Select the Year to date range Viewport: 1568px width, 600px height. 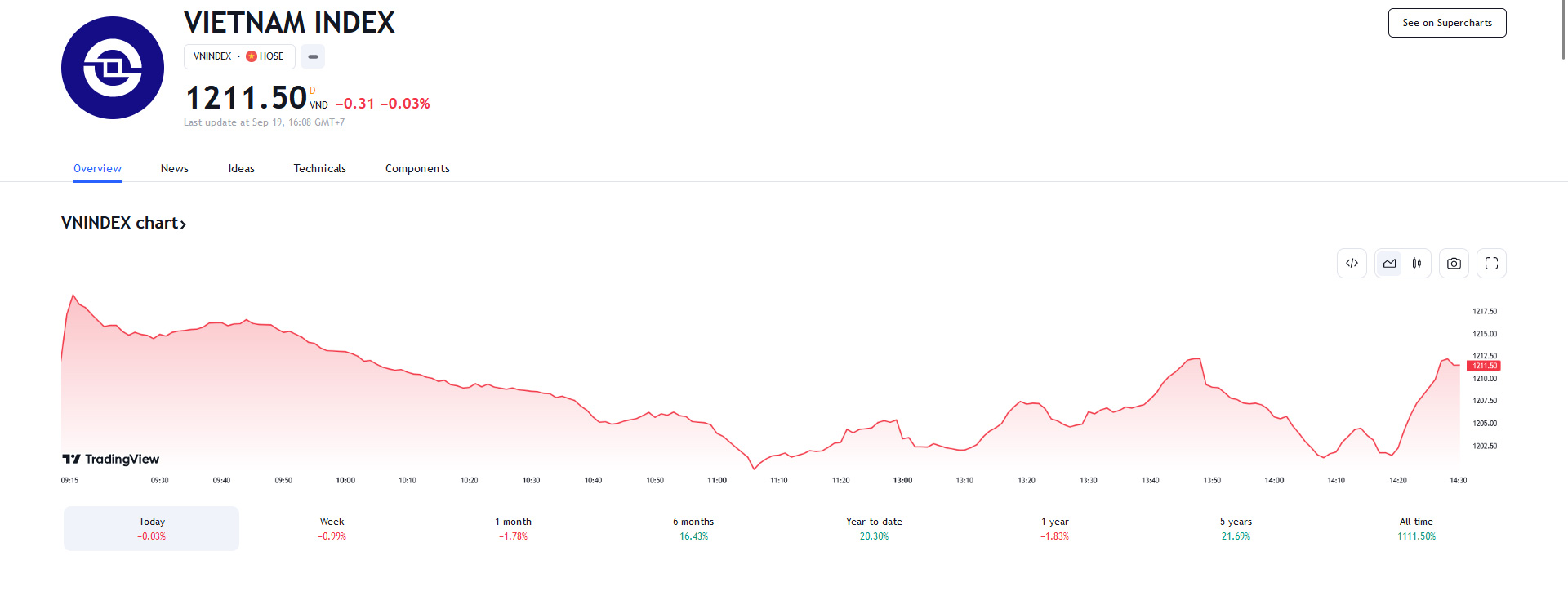tap(874, 528)
